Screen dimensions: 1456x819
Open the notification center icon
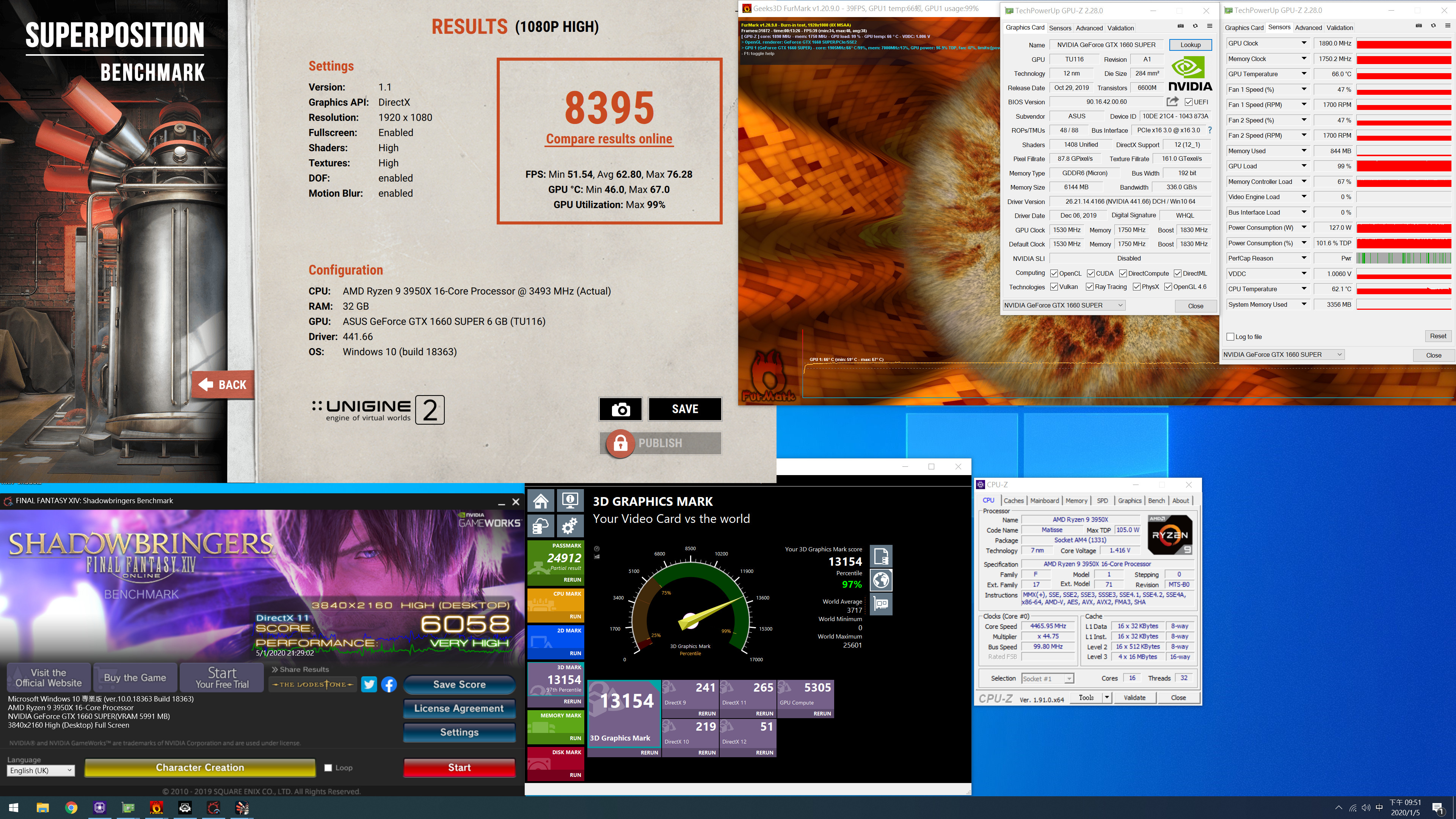(1437, 808)
